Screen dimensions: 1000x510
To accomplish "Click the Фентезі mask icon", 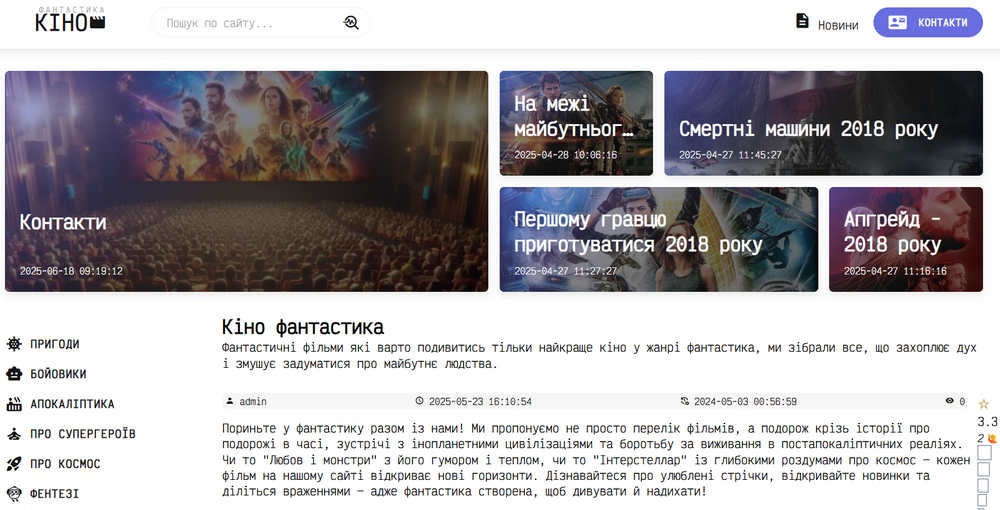I will tap(14, 493).
